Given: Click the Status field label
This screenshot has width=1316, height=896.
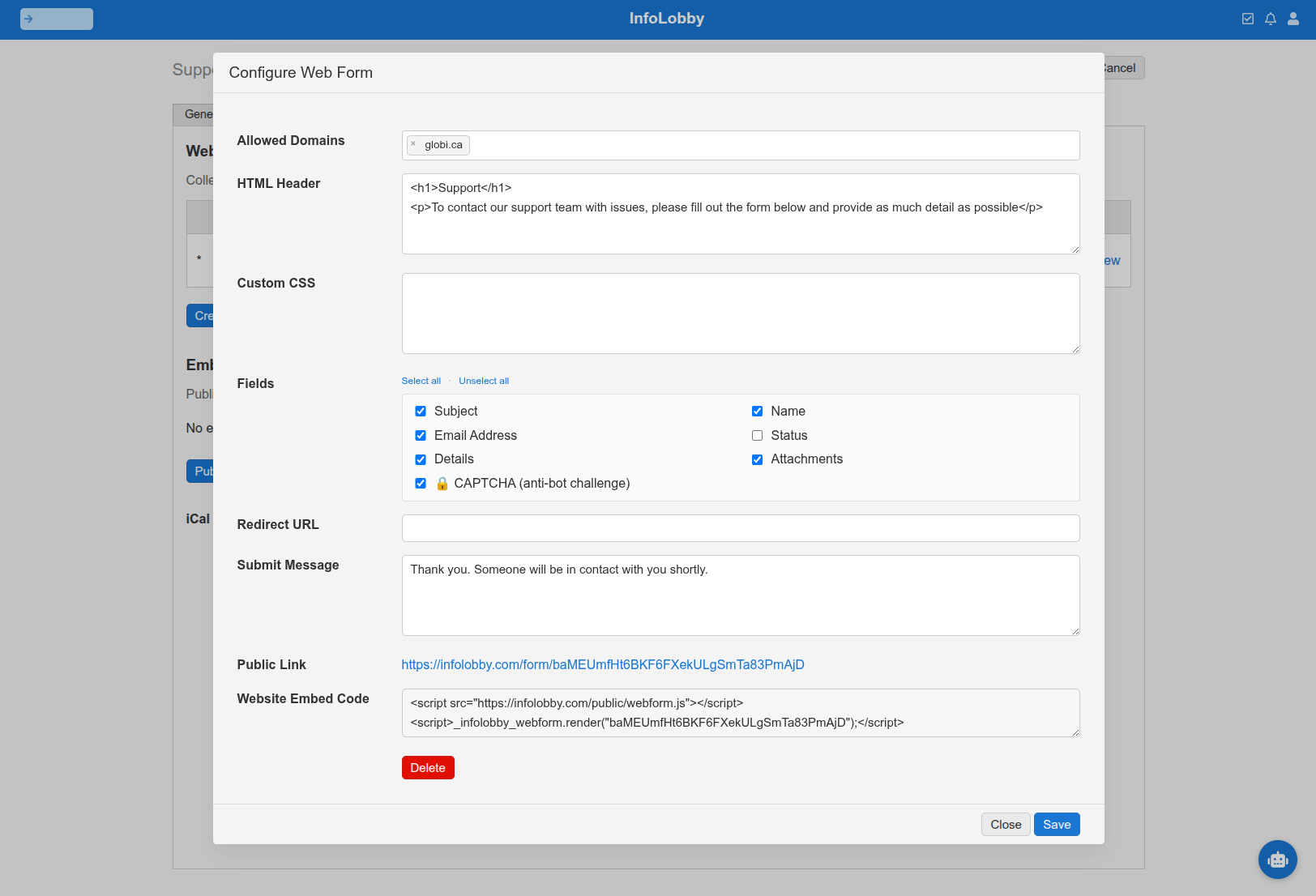Looking at the screenshot, I should (789, 436).
